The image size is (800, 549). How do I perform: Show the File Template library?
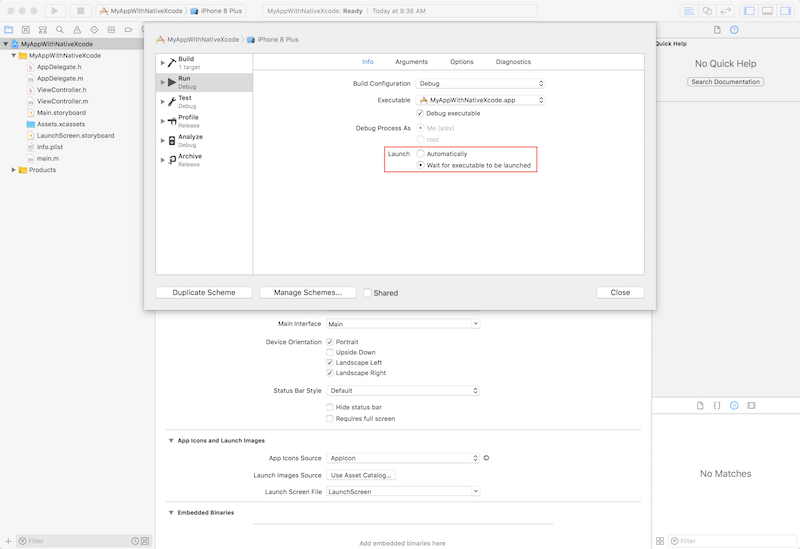click(700, 406)
